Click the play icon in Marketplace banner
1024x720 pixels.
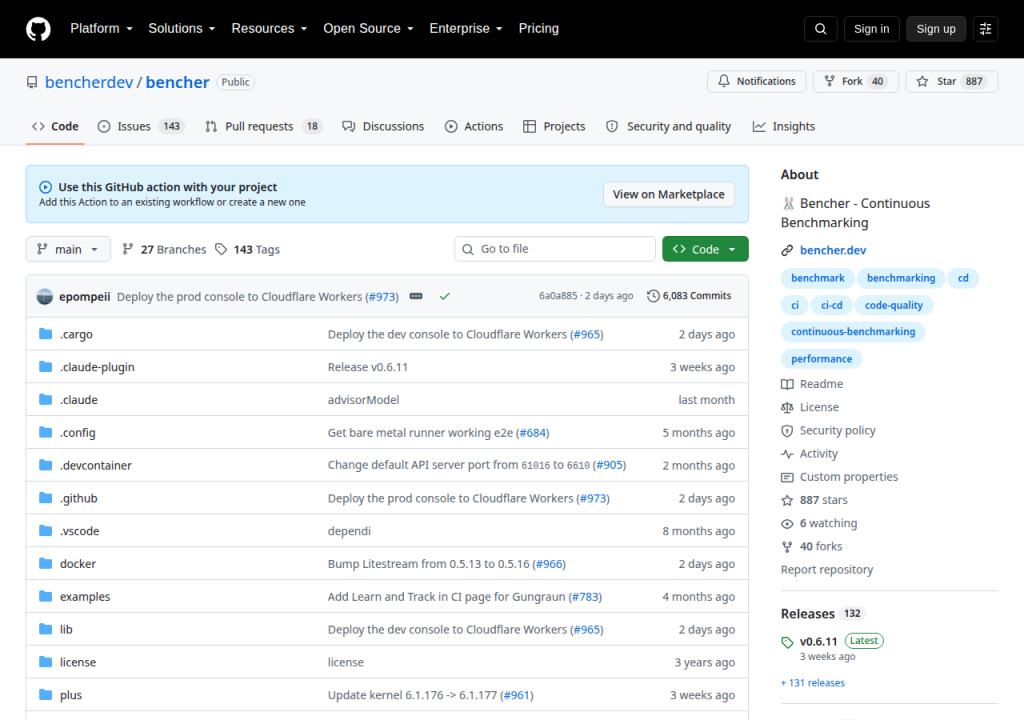pyautogui.click(x=45, y=187)
